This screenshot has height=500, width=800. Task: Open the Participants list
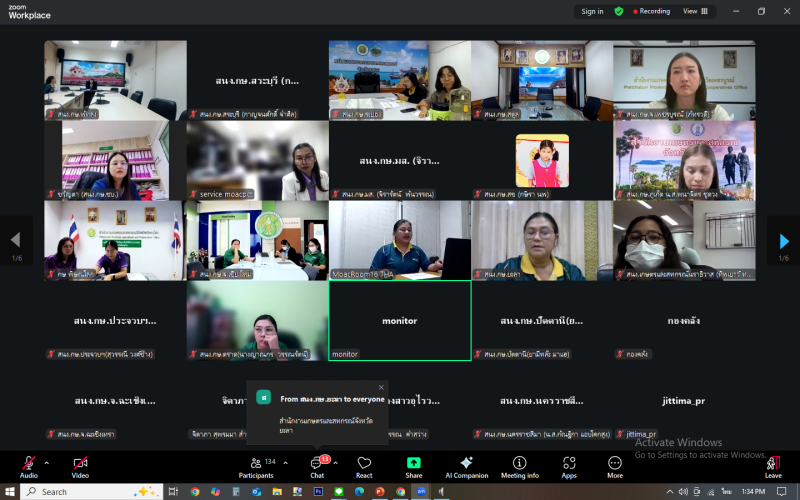click(256, 466)
